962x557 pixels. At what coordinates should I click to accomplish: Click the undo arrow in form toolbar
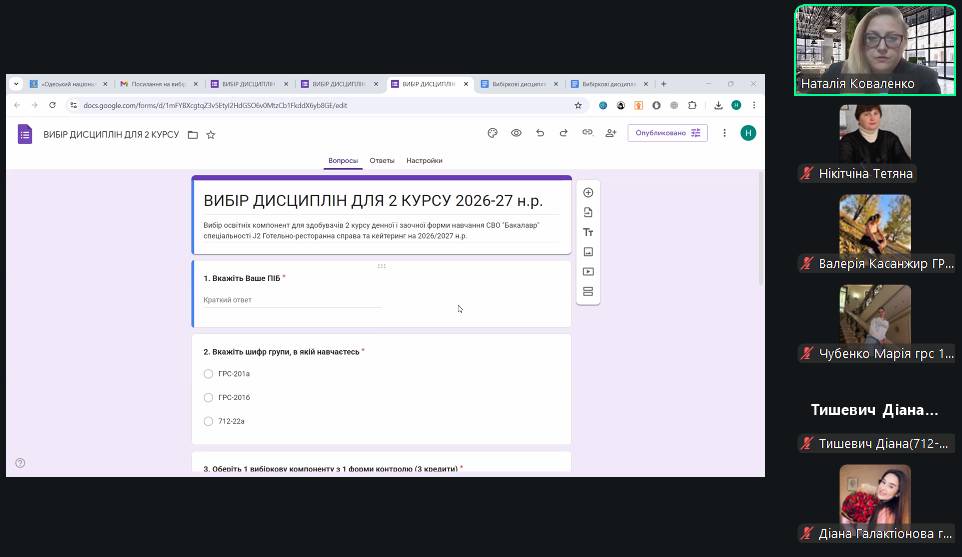point(540,133)
